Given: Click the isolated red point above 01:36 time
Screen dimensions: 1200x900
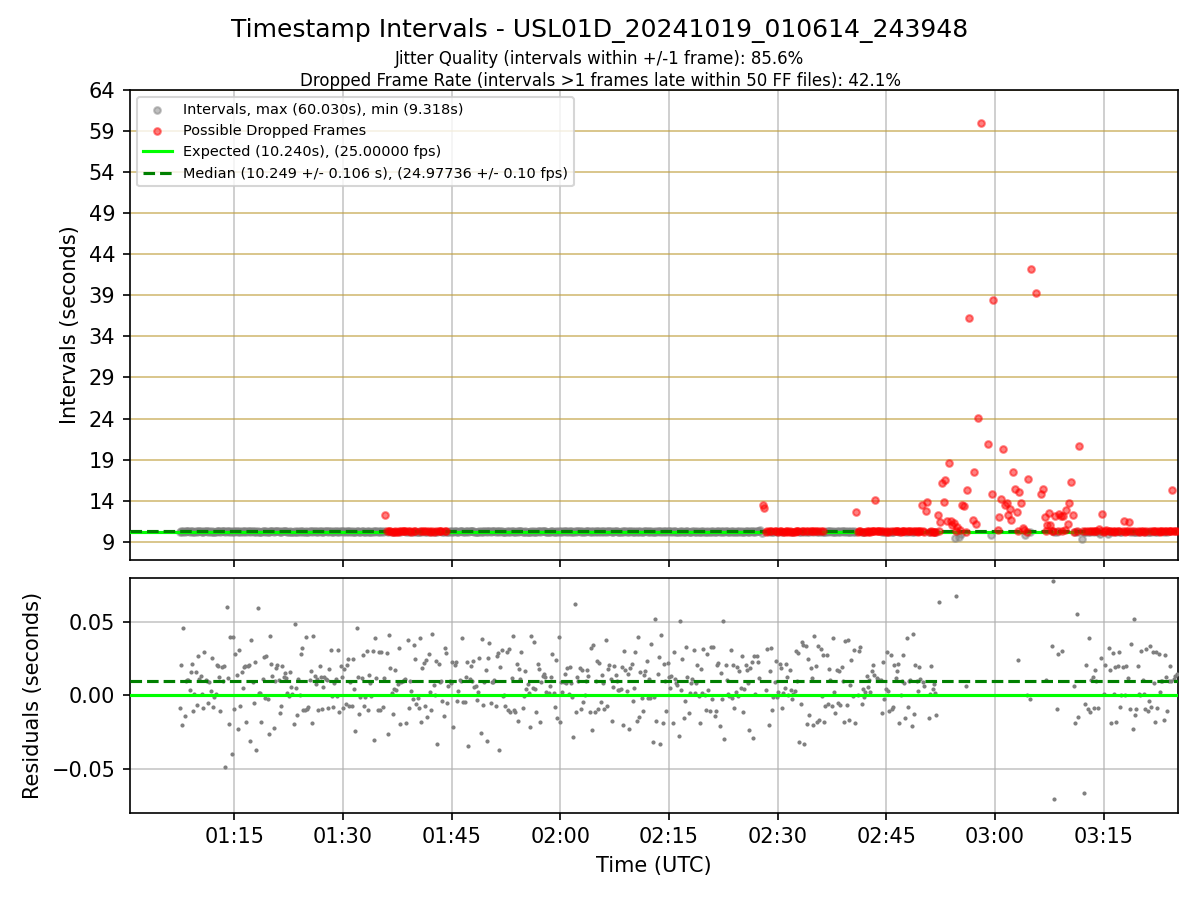Looking at the screenshot, I should (x=385, y=515).
